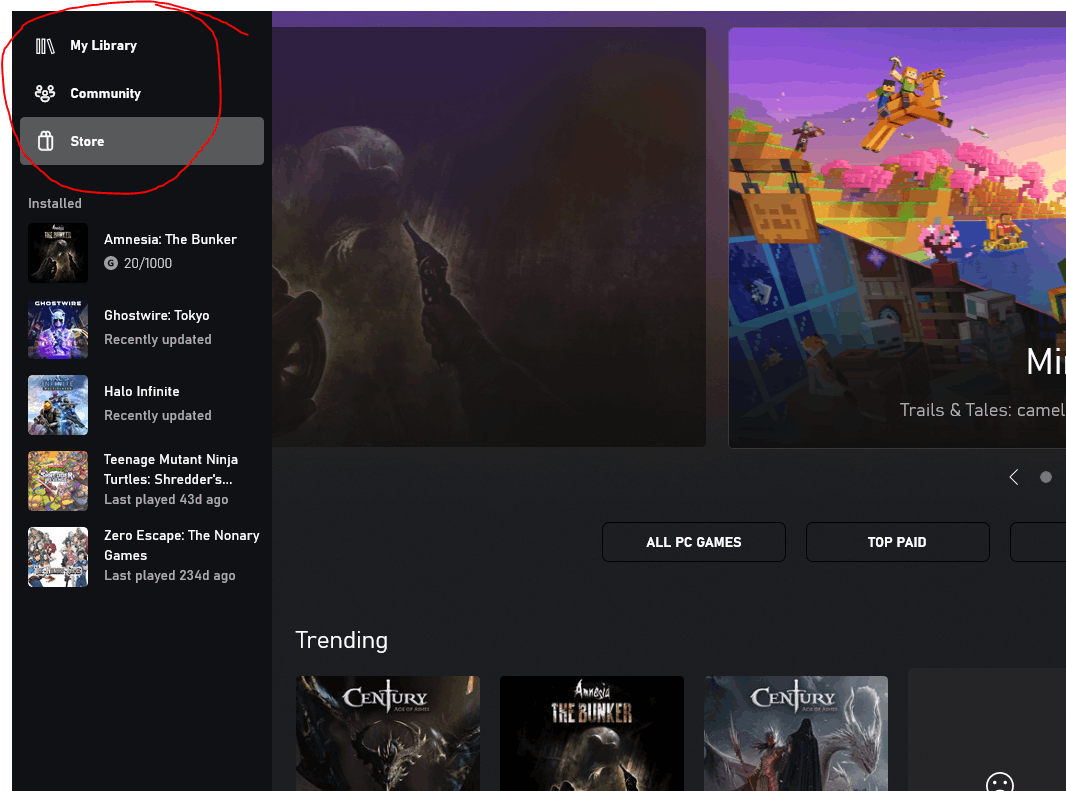Click the sad face feedback icon
This screenshot has height=791, width=1066.
point(999,782)
